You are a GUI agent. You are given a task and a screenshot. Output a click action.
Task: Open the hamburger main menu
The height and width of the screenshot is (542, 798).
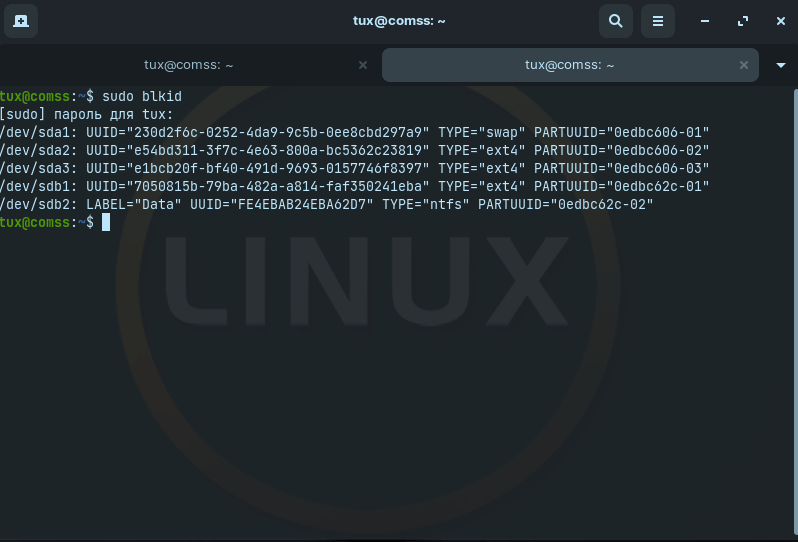pyautogui.click(x=658, y=21)
